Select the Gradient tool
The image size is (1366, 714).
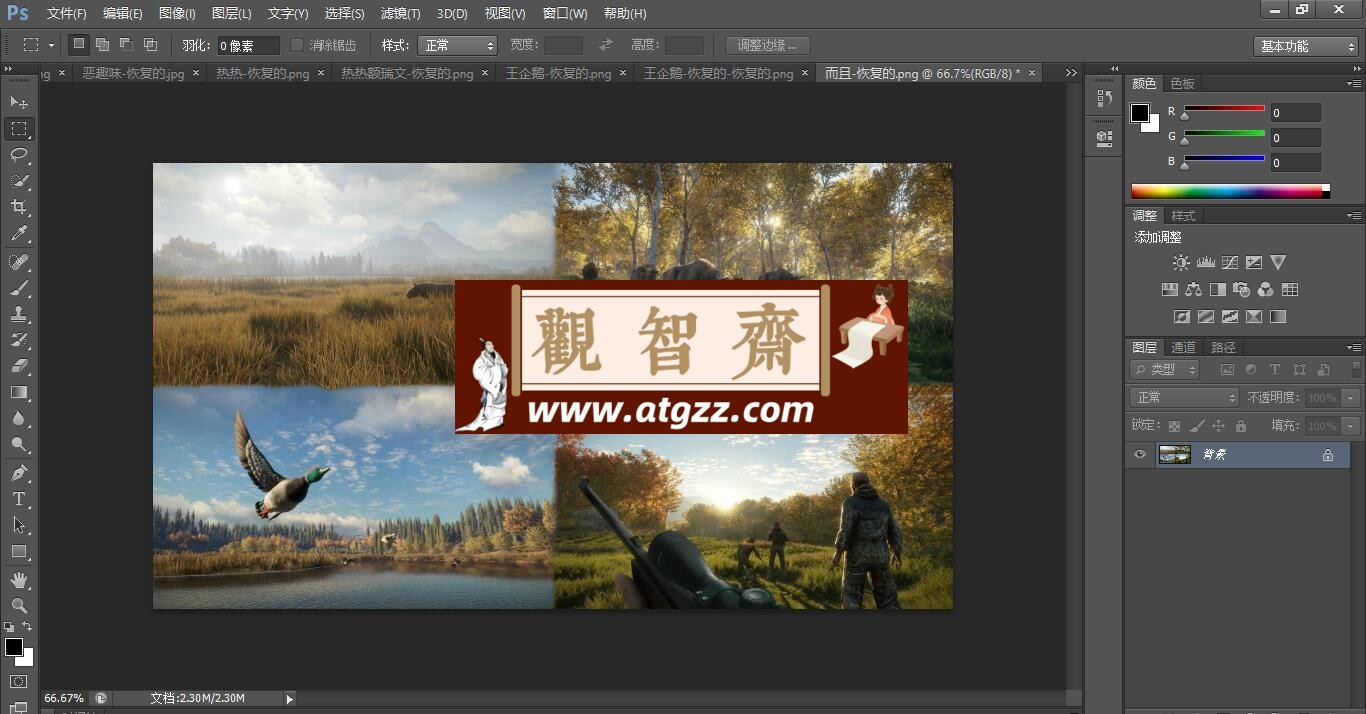[19, 392]
